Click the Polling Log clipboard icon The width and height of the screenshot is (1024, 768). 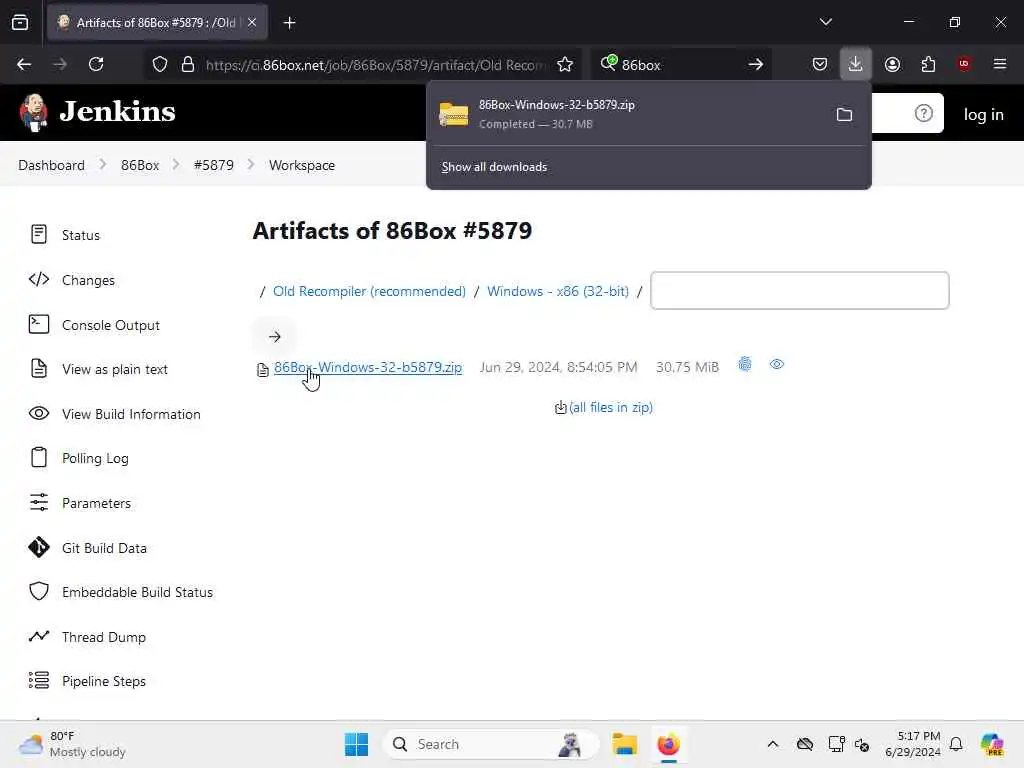coord(39,458)
